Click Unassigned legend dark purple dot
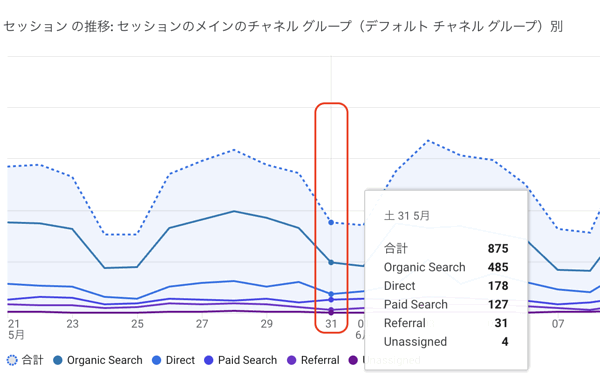Image resolution: width=600 pixels, height=389 pixels. pyautogui.click(x=353, y=360)
